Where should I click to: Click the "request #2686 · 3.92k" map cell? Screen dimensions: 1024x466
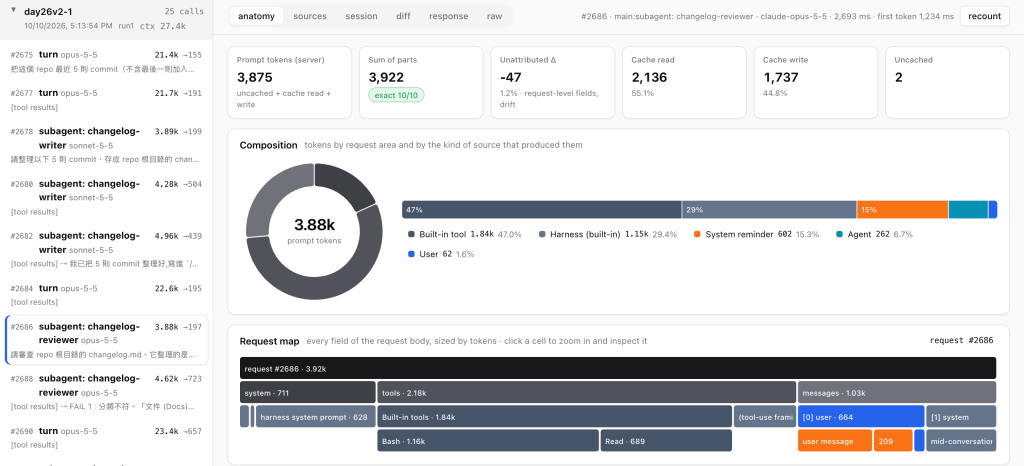618,368
